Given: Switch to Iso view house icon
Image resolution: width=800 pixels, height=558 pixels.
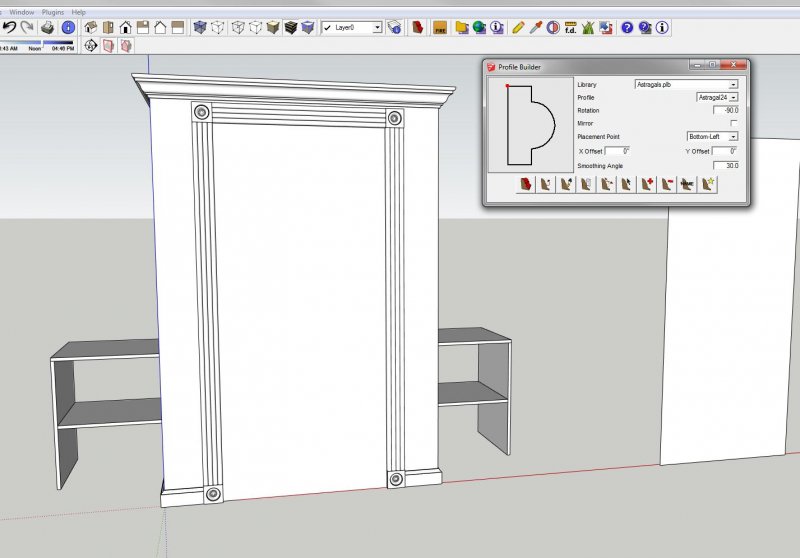Looking at the screenshot, I should click(x=91, y=27).
